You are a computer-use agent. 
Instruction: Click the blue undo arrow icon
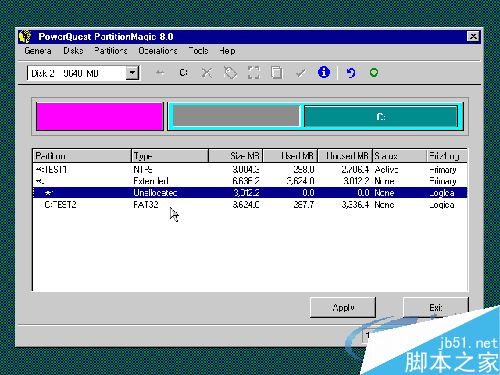(x=351, y=73)
